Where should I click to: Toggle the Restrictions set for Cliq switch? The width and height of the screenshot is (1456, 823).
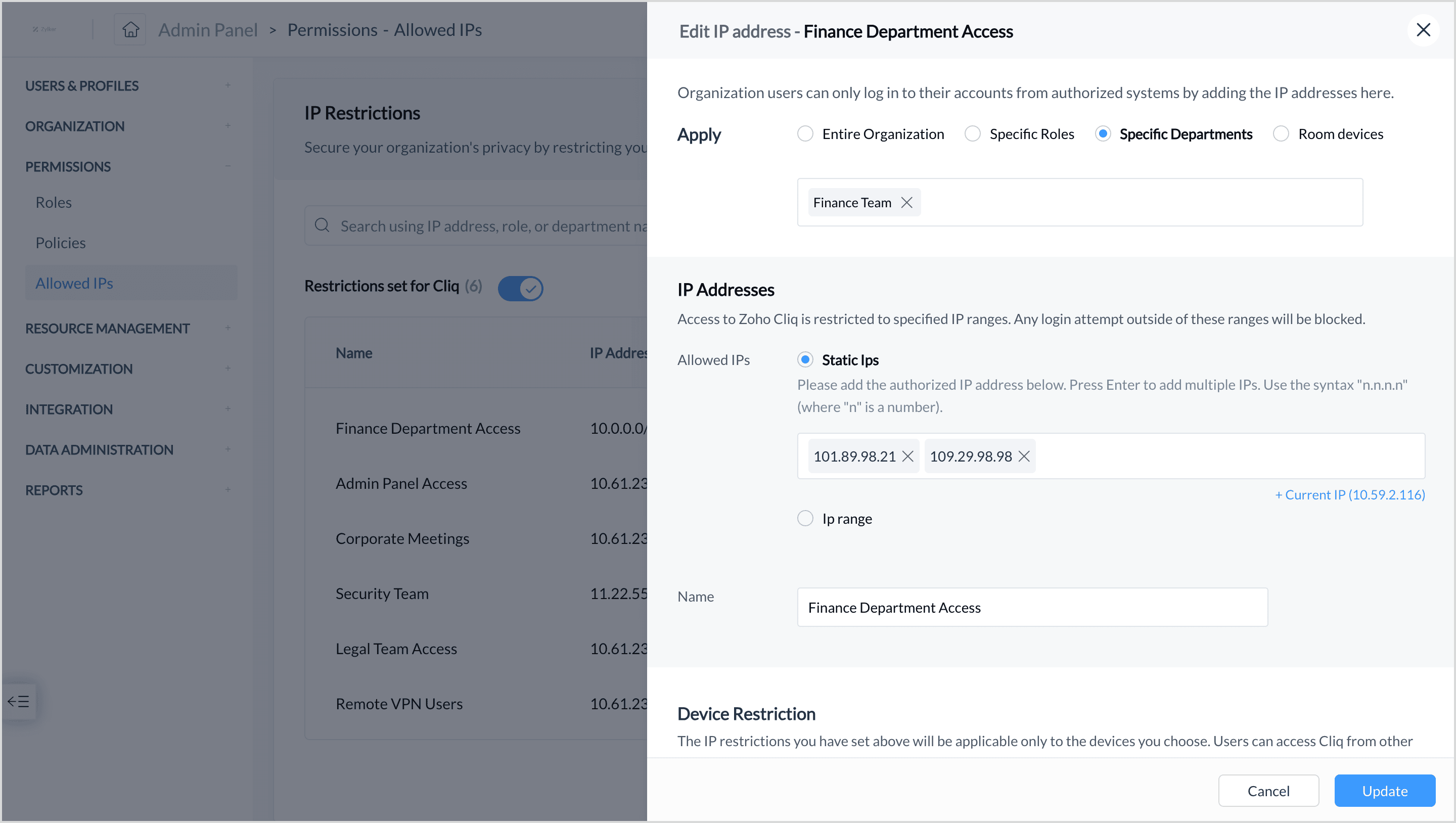(520, 288)
